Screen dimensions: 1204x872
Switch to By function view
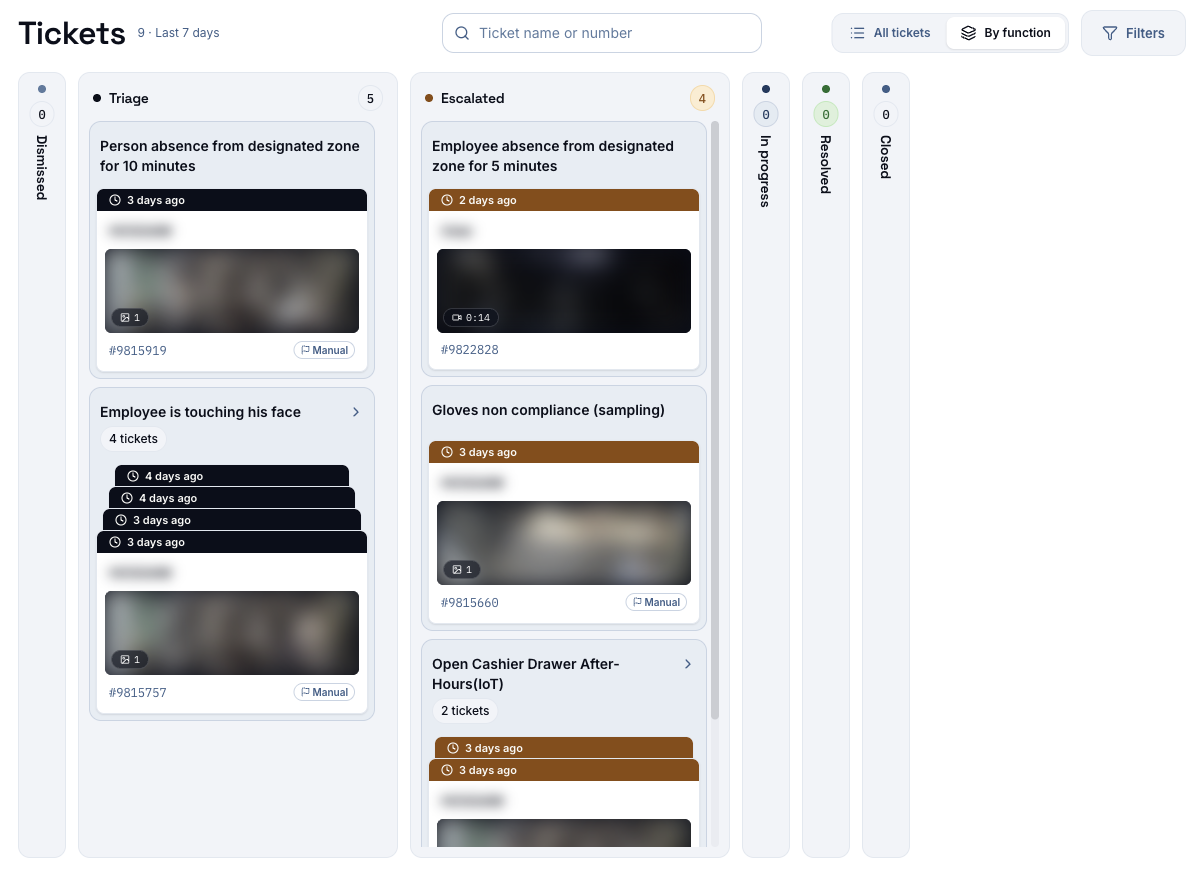tap(1006, 33)
